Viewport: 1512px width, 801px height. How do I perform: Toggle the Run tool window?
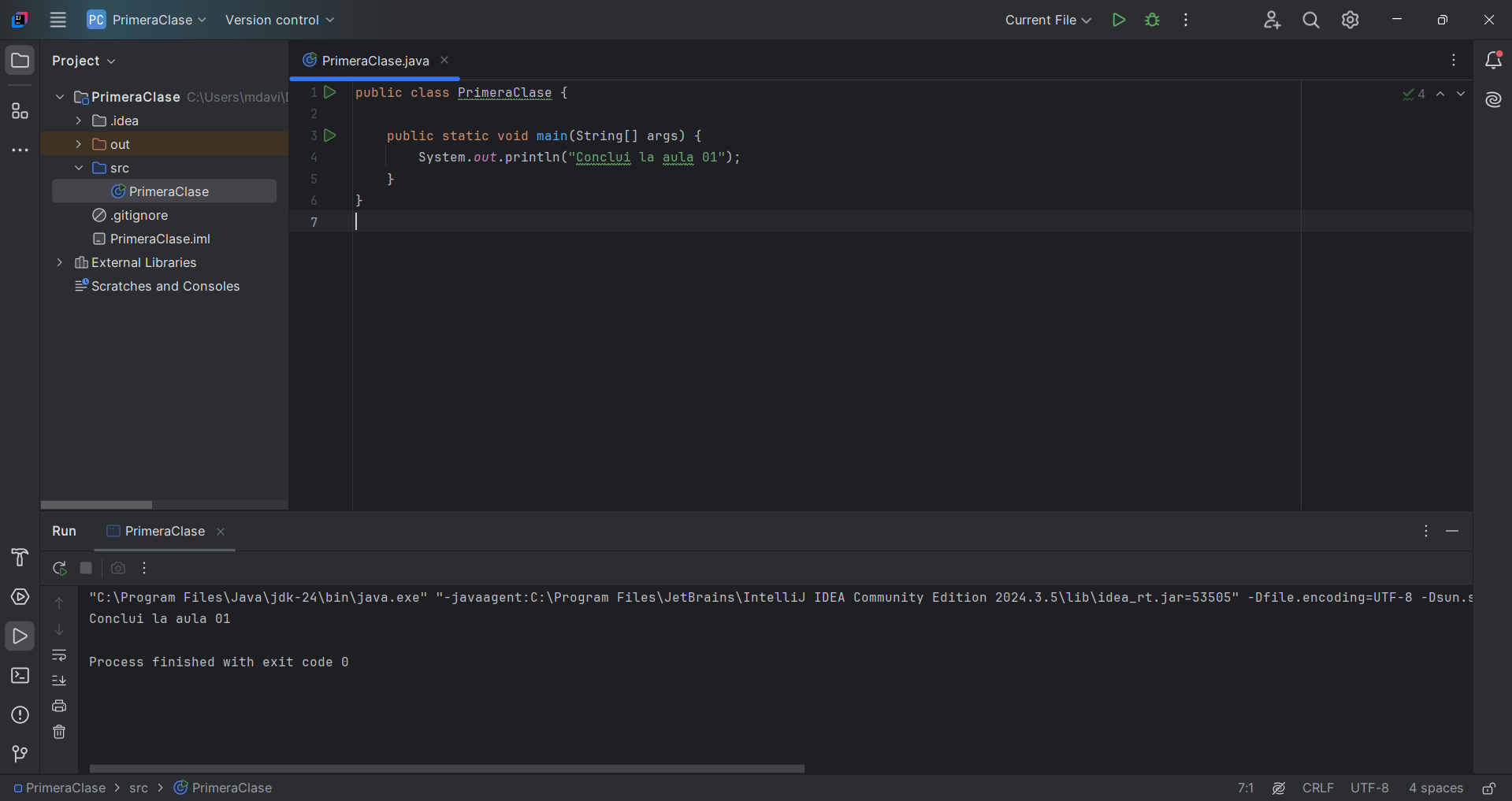point(20,636)
